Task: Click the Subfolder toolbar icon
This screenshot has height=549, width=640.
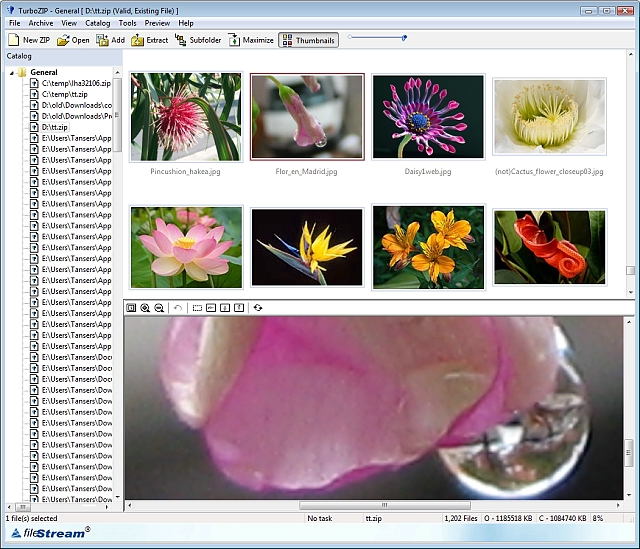Action: tap(181, 40)
